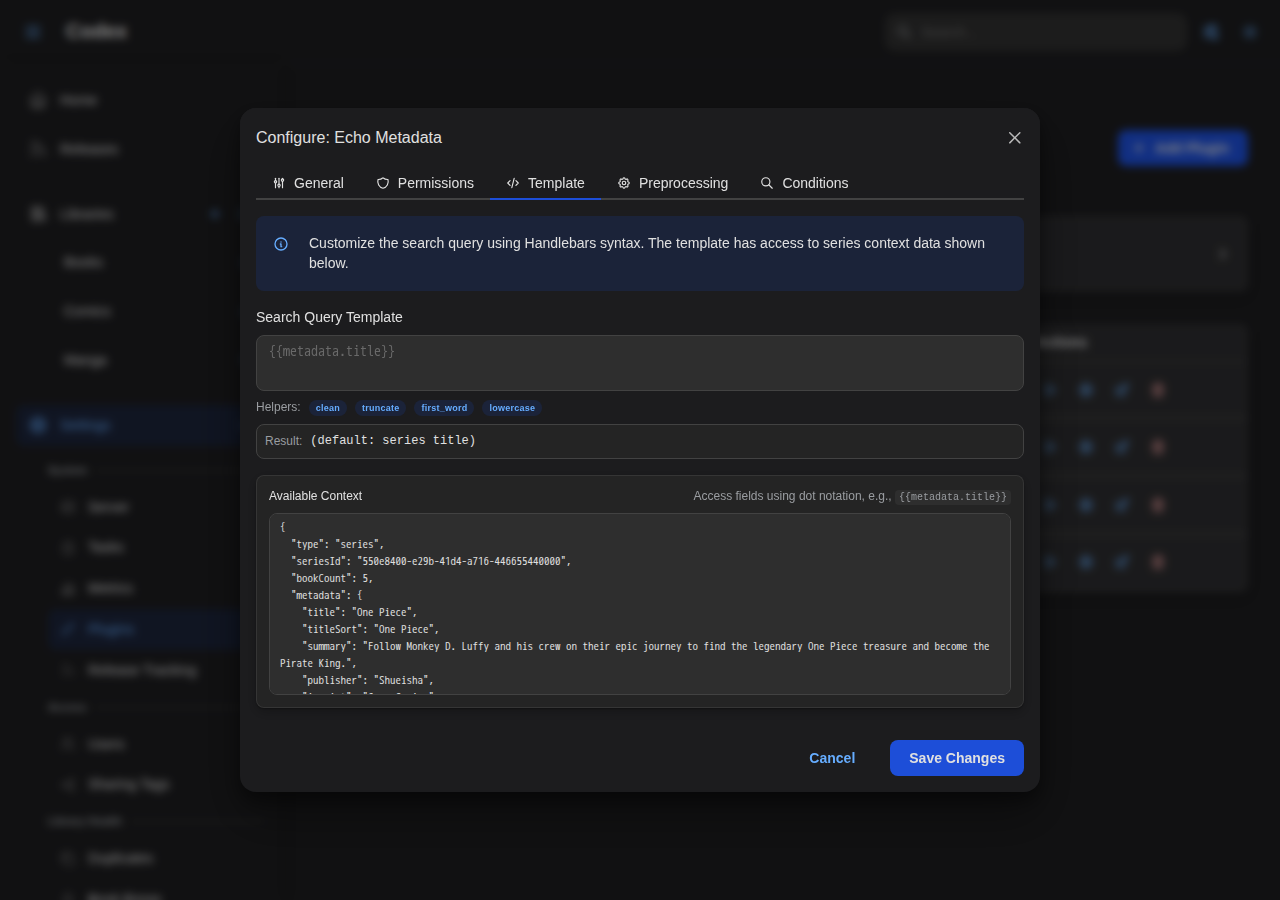Close the Configure: Echo Metadata dialog

point(1014,138)
